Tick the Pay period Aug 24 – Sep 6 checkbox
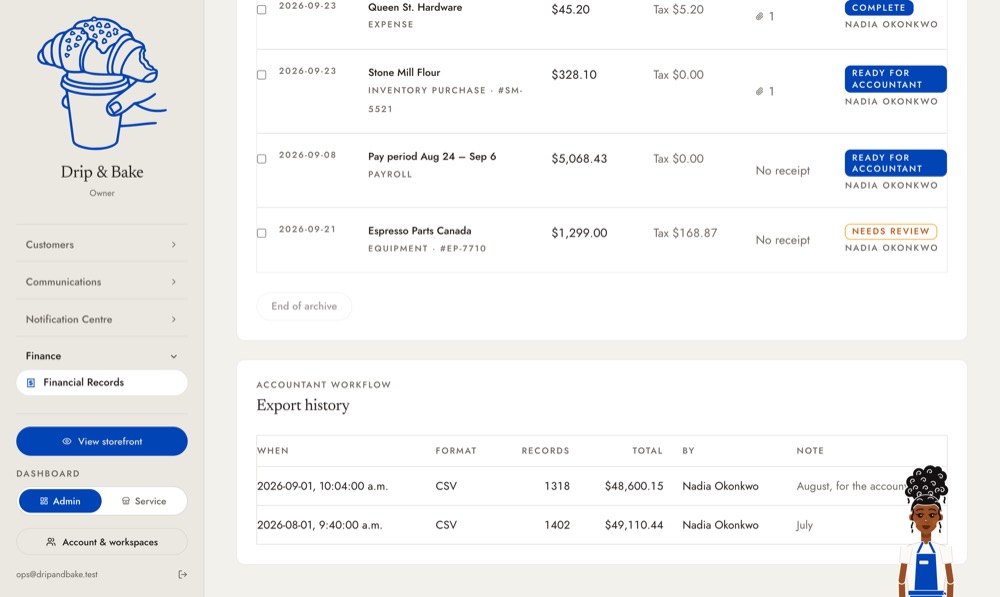This screenshot has height=597, width=1000. coord(261,159)
